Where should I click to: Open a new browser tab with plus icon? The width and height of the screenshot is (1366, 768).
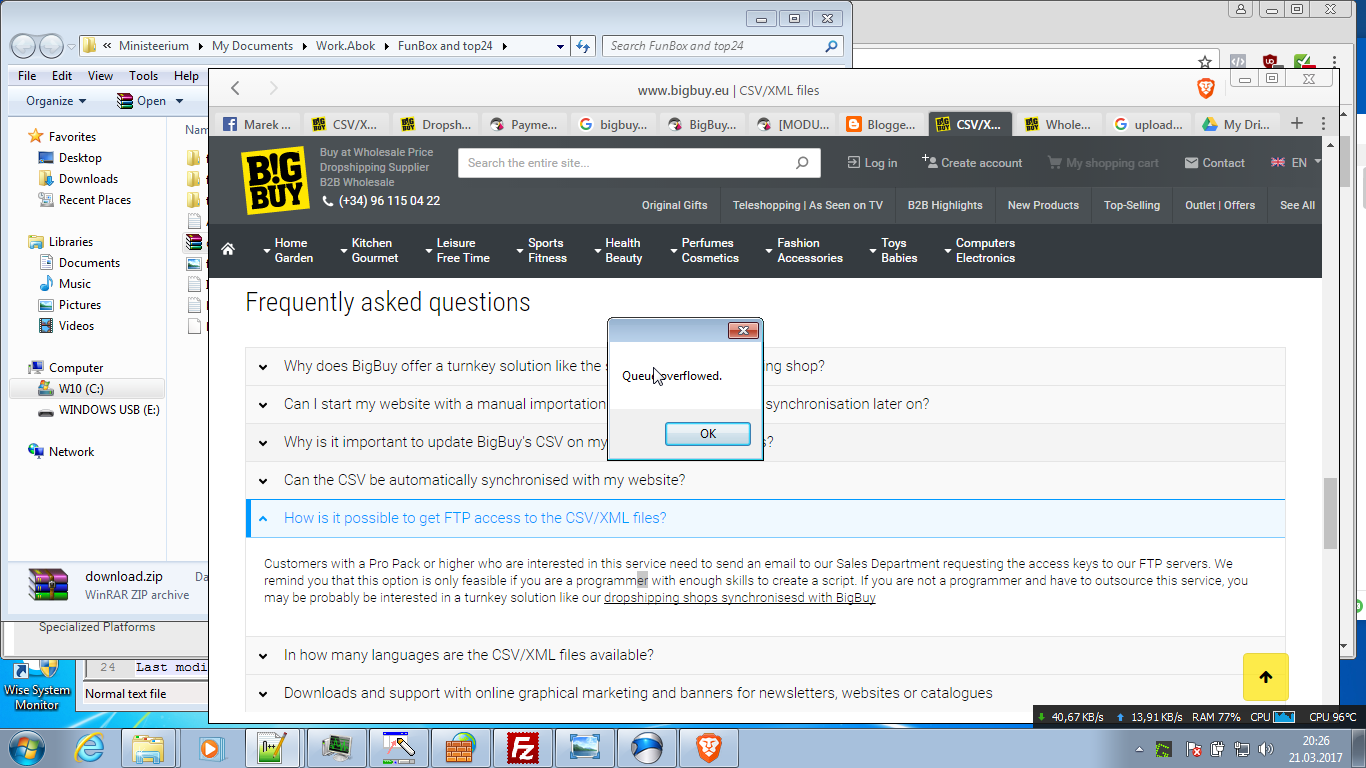1297,124
